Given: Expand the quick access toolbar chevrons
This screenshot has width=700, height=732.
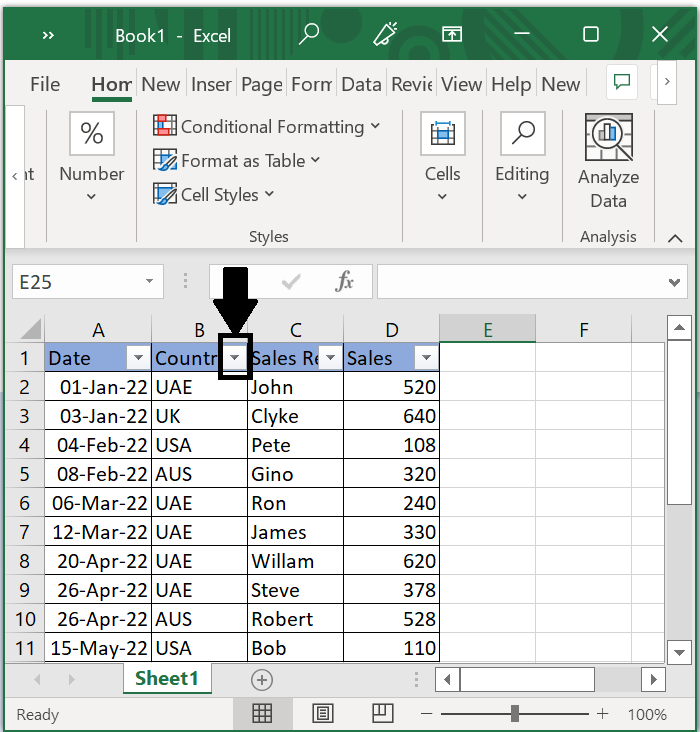Looking at the screenshot, I should tap(48, 35).
